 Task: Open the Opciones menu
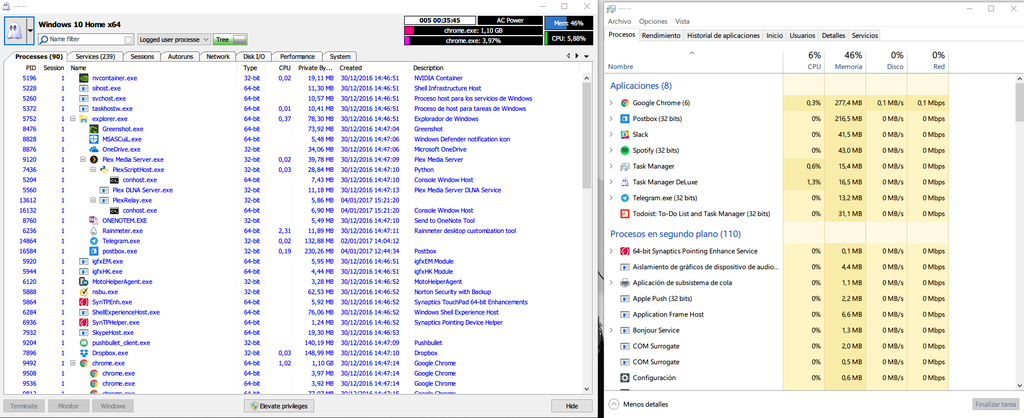tap(653, 22)
